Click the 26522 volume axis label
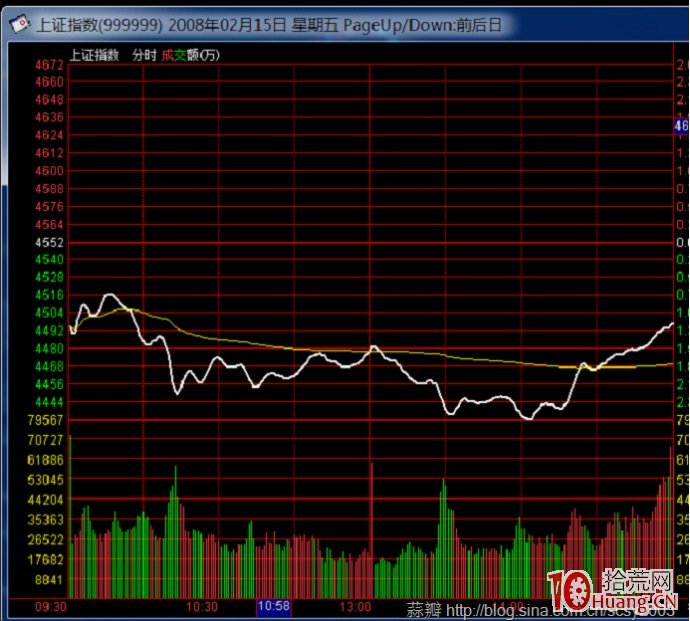The width and height of the screenshot is (690, 621). (x=45, y=540)
